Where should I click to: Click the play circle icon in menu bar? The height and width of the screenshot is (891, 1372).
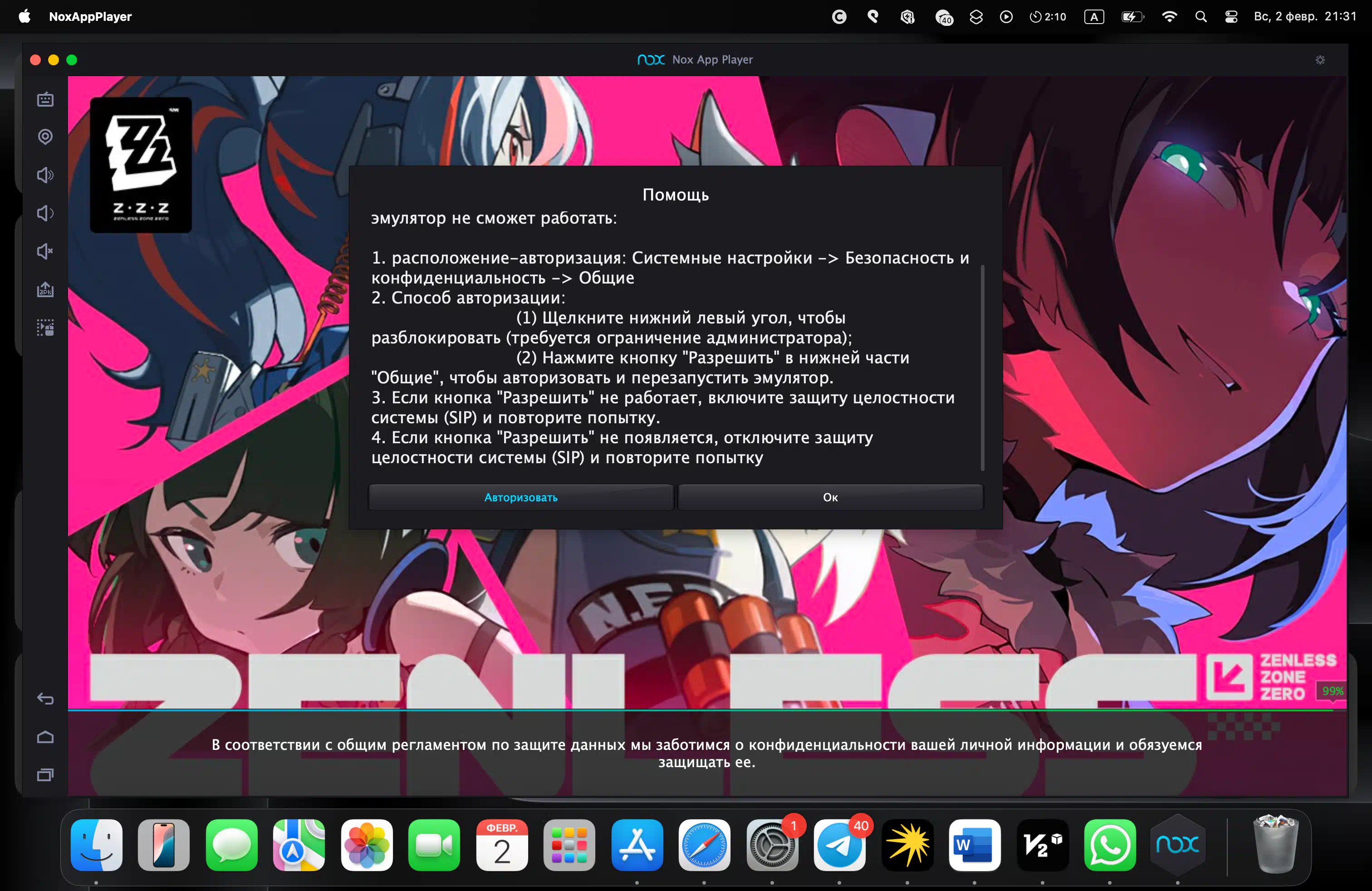pos(1006,17)
